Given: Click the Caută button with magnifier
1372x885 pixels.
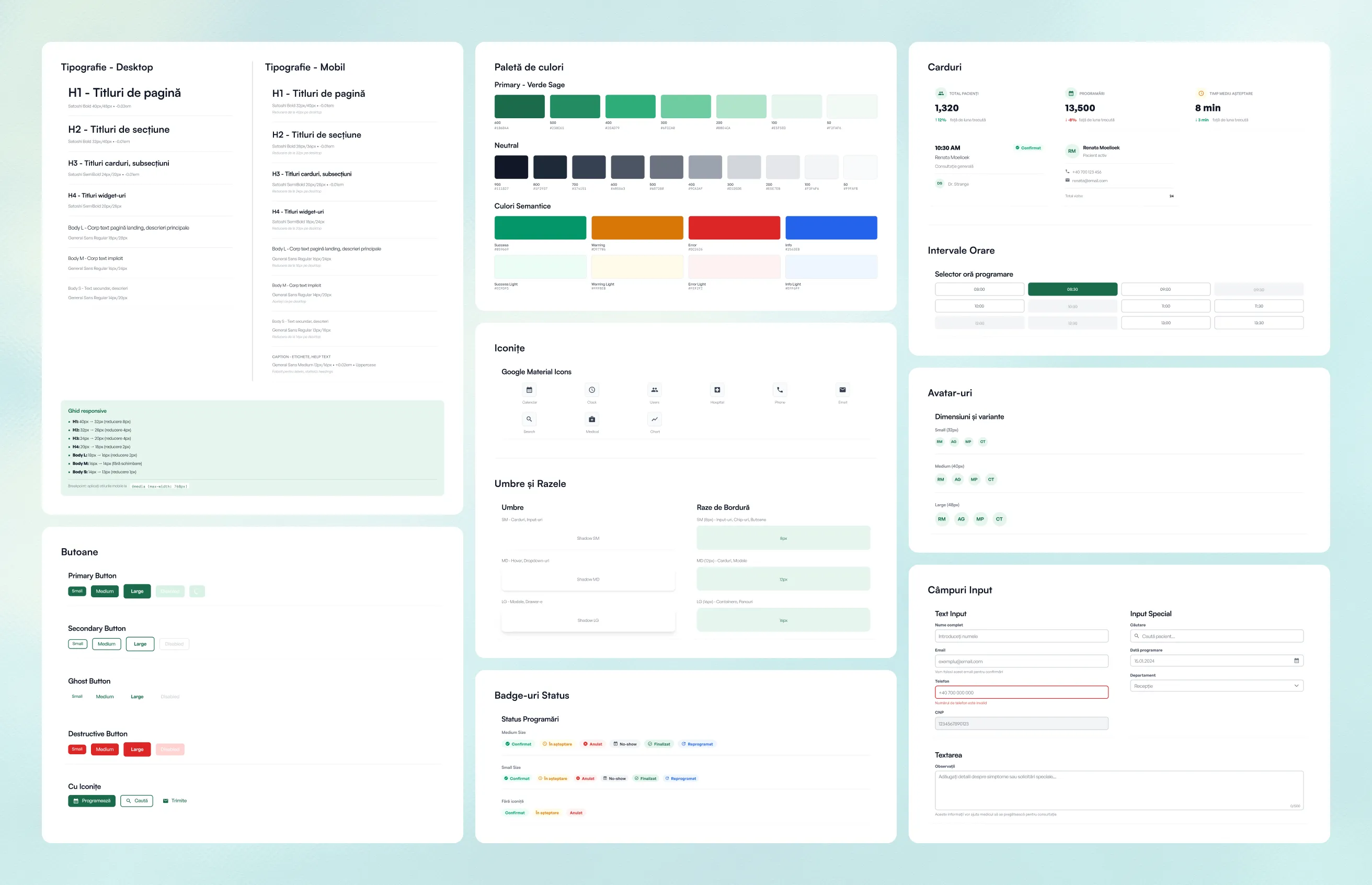Looking at the screenshot, I should point(136,800).
